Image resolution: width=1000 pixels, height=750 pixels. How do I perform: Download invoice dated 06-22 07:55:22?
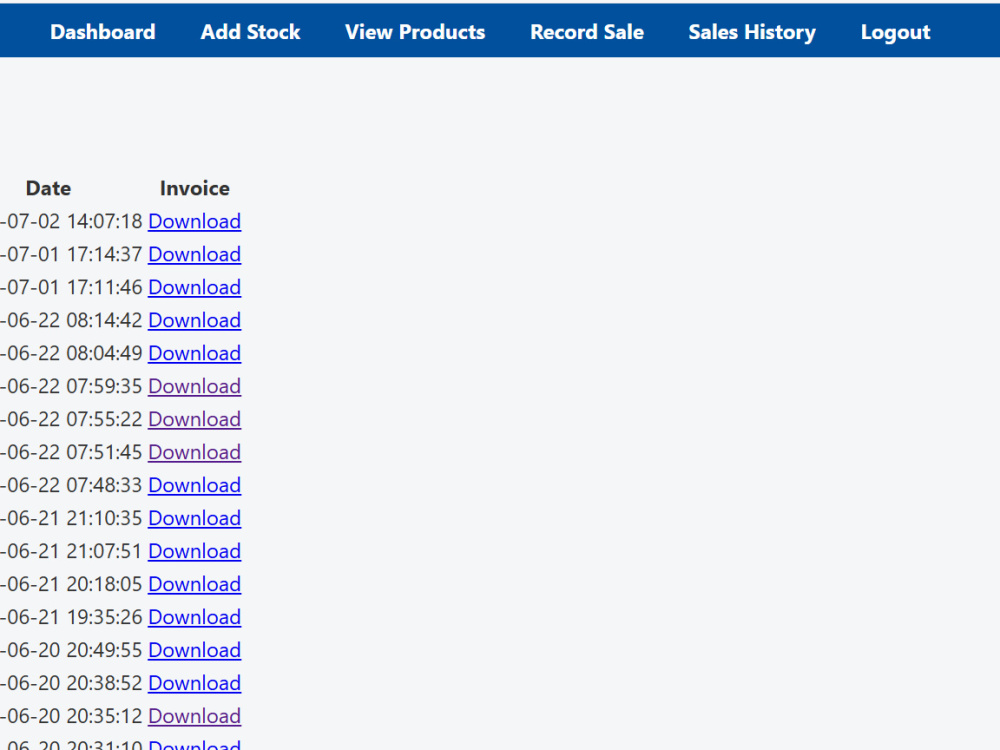(x=195, y=420)
